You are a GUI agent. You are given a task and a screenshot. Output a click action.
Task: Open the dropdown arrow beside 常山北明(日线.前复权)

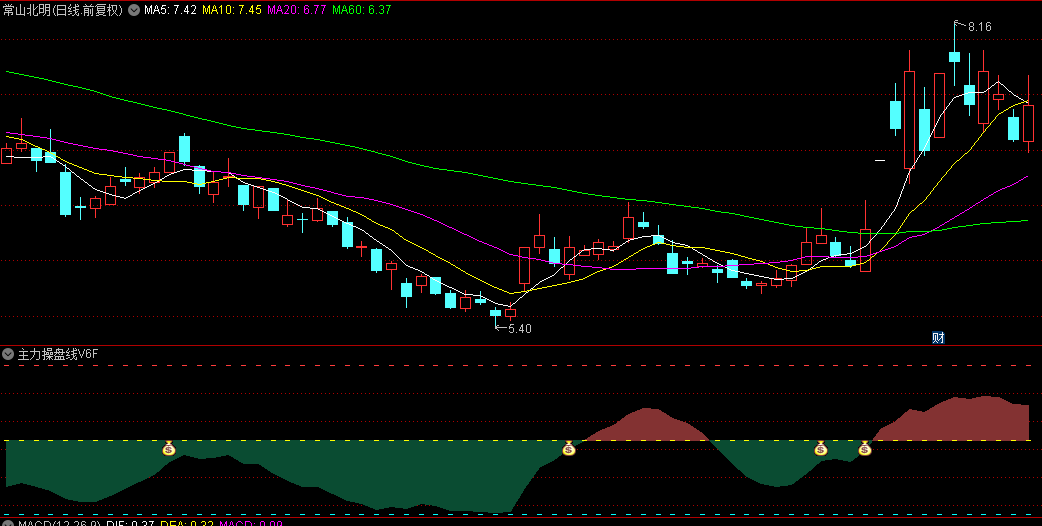tap(134, 10)
